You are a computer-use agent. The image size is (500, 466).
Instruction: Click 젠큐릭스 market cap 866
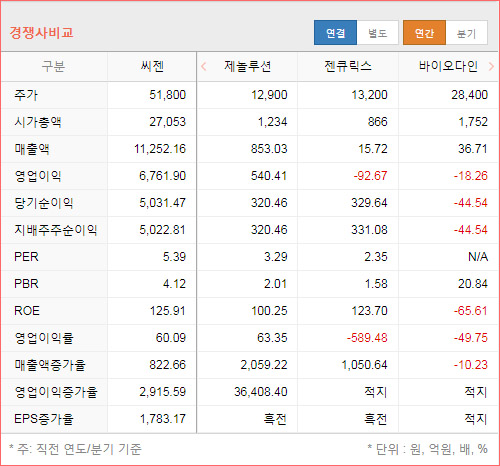(x=378, y=122)
